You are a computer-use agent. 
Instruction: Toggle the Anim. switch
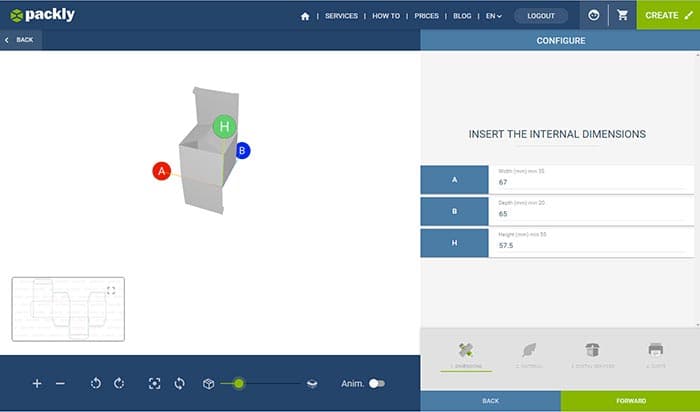click(376, 383)
